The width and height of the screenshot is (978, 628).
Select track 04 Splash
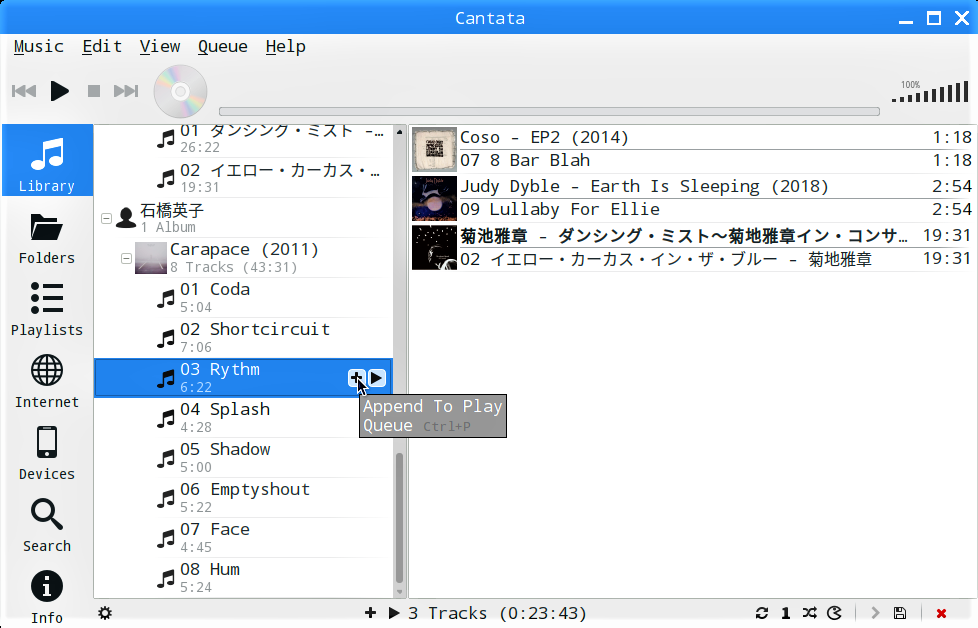coord(243,418)
